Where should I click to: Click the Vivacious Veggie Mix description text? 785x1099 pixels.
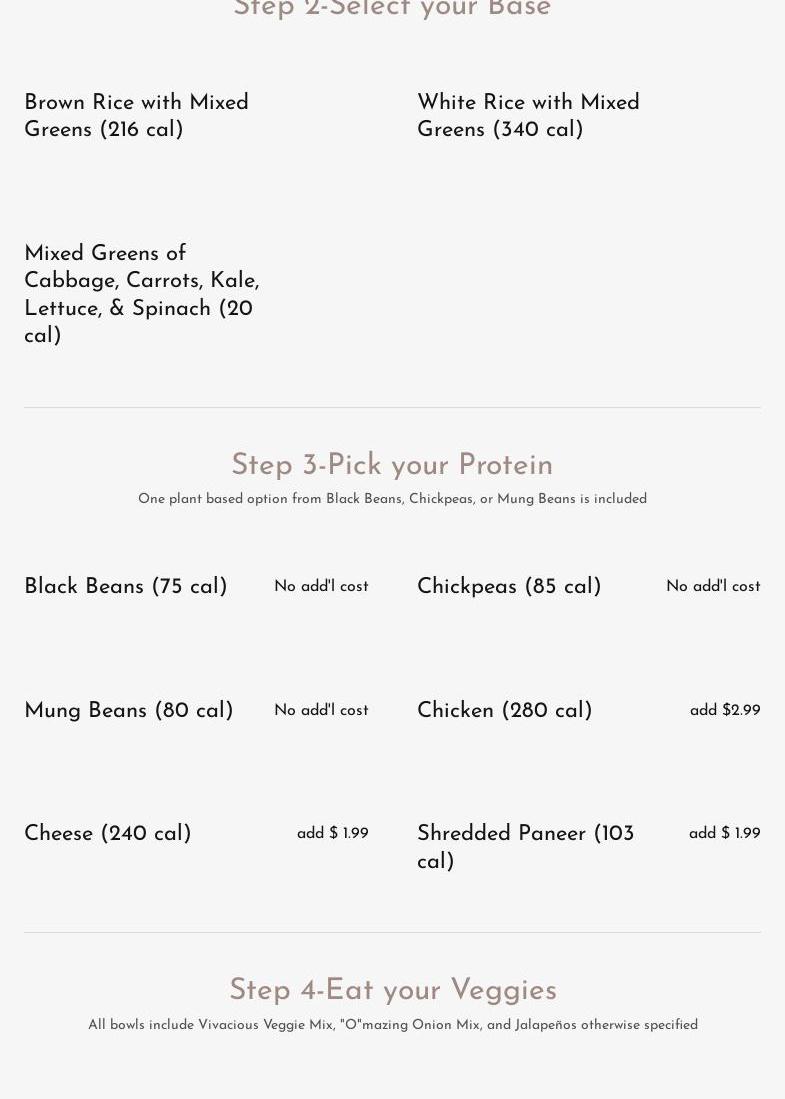[392, 1025]
